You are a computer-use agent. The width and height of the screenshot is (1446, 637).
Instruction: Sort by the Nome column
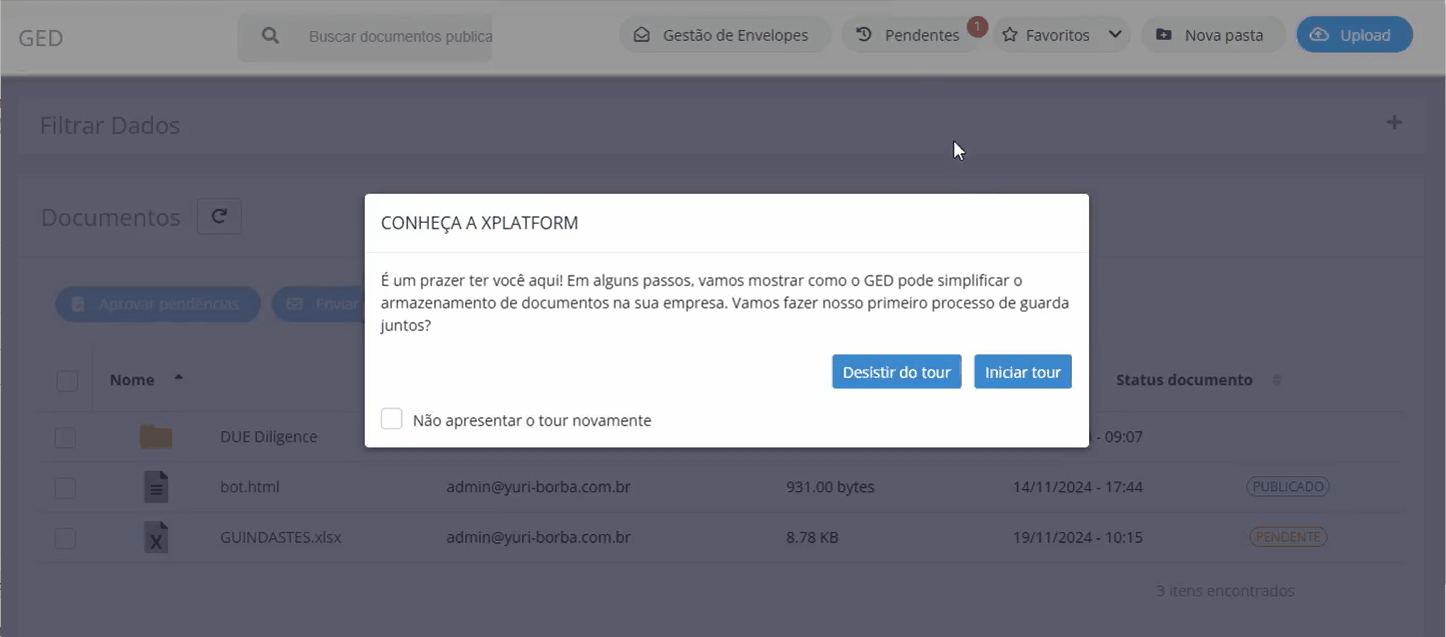point(147,380)
